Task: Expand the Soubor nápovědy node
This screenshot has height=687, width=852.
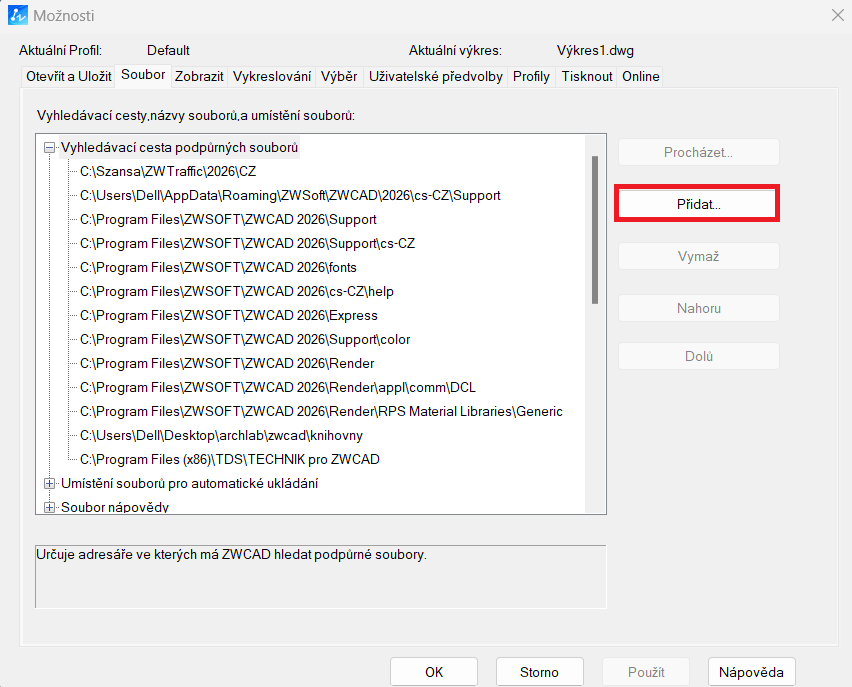Action: pos(49,507)
